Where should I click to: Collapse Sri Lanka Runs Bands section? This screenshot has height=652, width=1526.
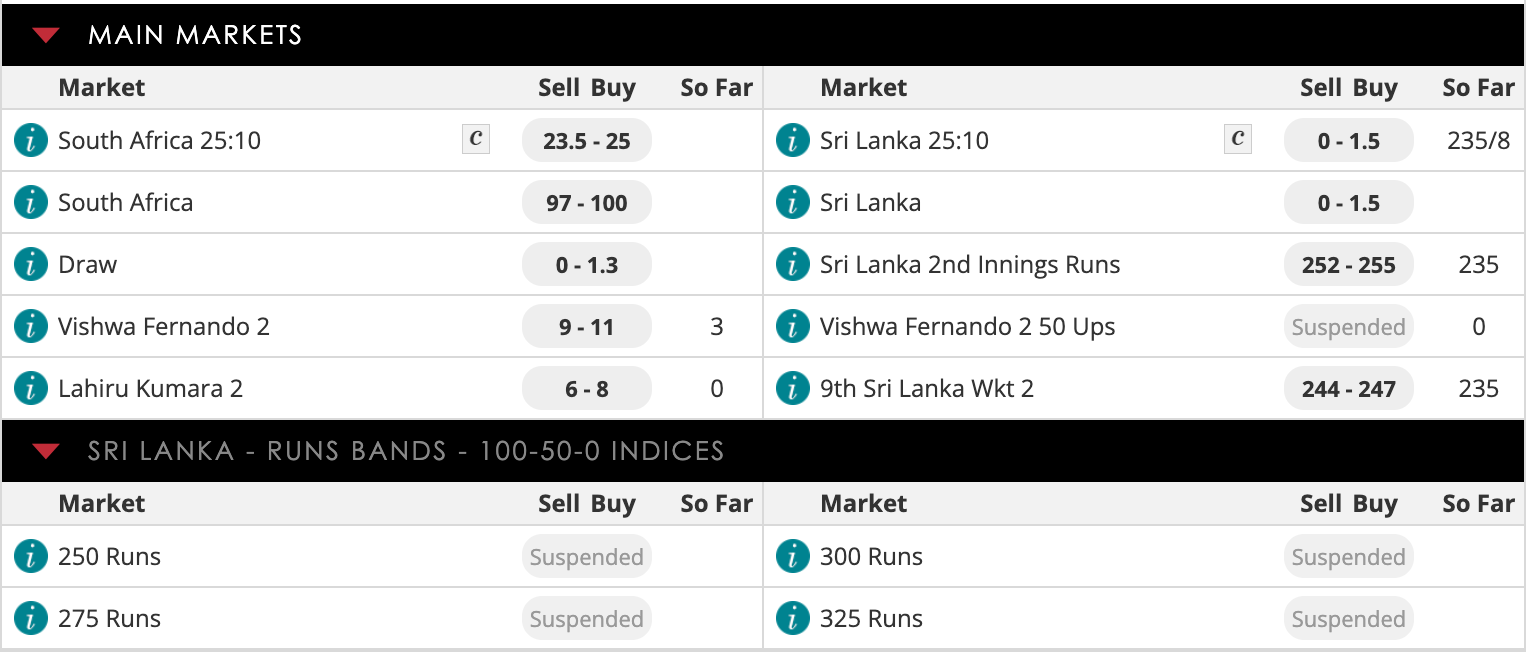[x=46, y=451]
